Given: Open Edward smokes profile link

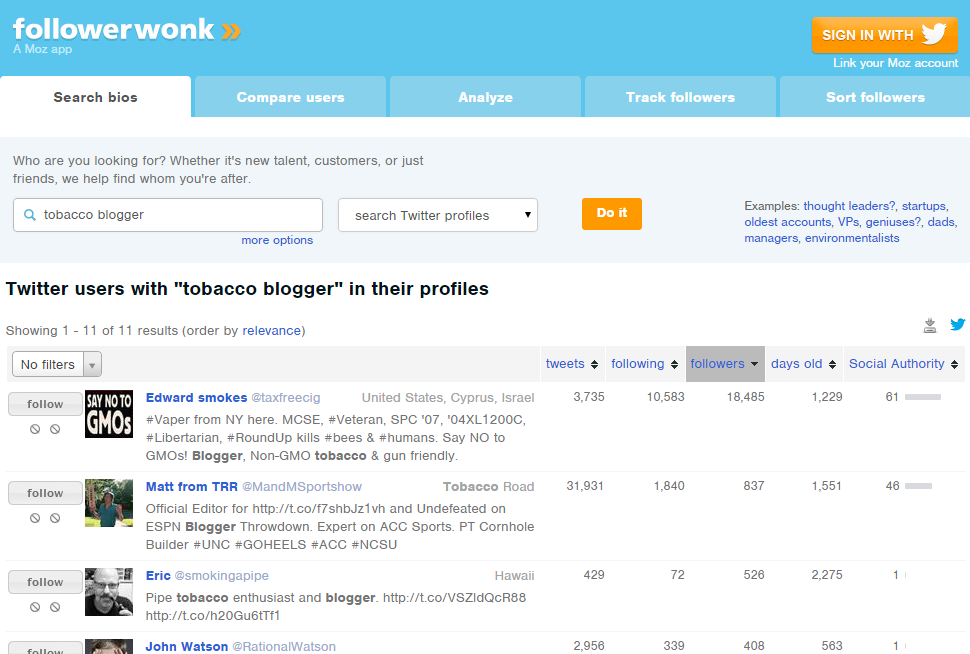Looking at the screenshot, I should [x=196, y=398].
